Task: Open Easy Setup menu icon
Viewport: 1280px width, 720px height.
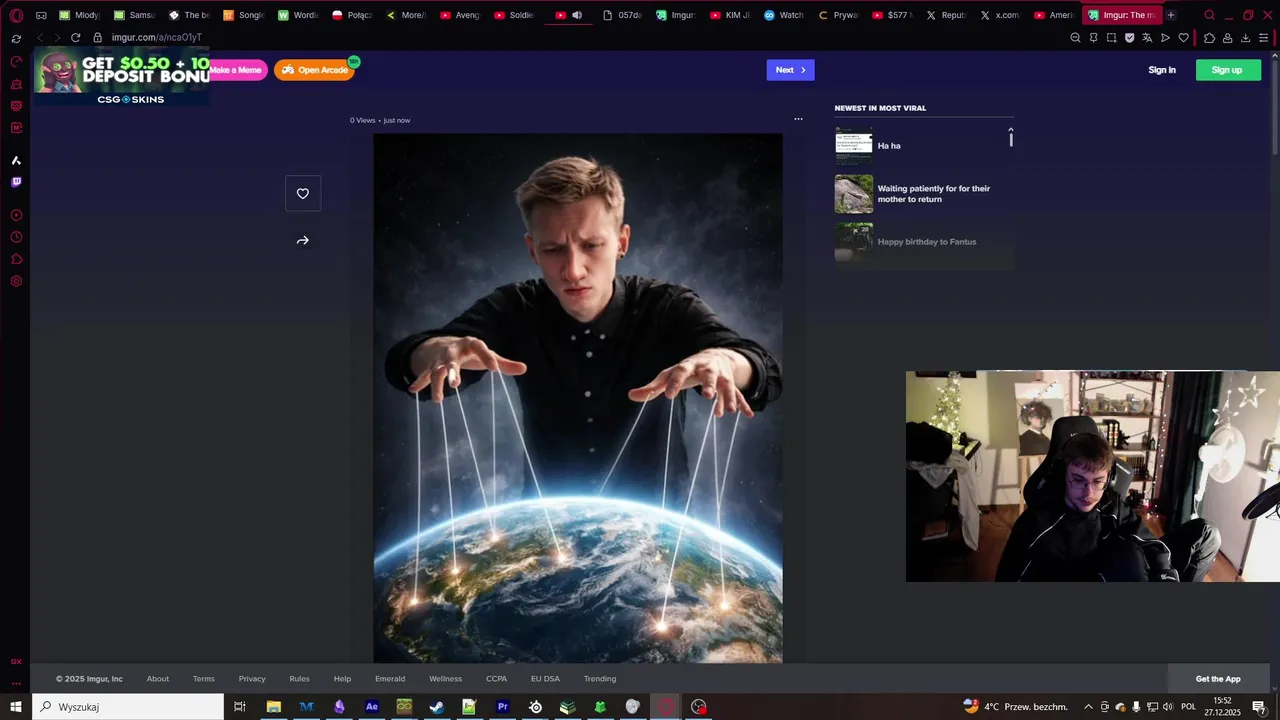Action: (x=1264, y=38)
